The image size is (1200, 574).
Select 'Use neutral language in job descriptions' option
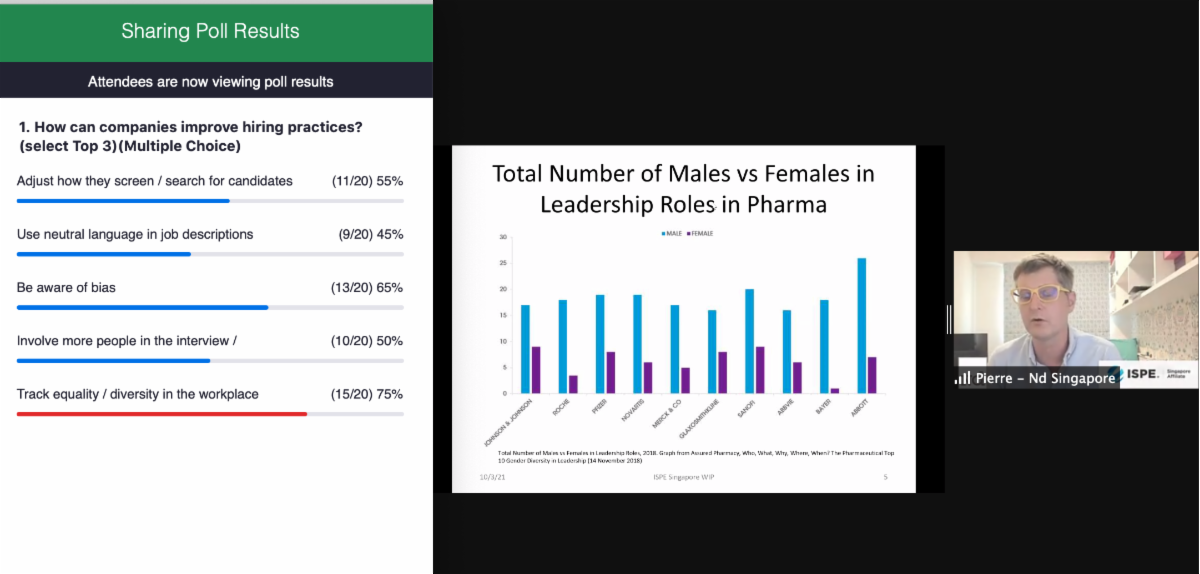click(x=135, y=234)
